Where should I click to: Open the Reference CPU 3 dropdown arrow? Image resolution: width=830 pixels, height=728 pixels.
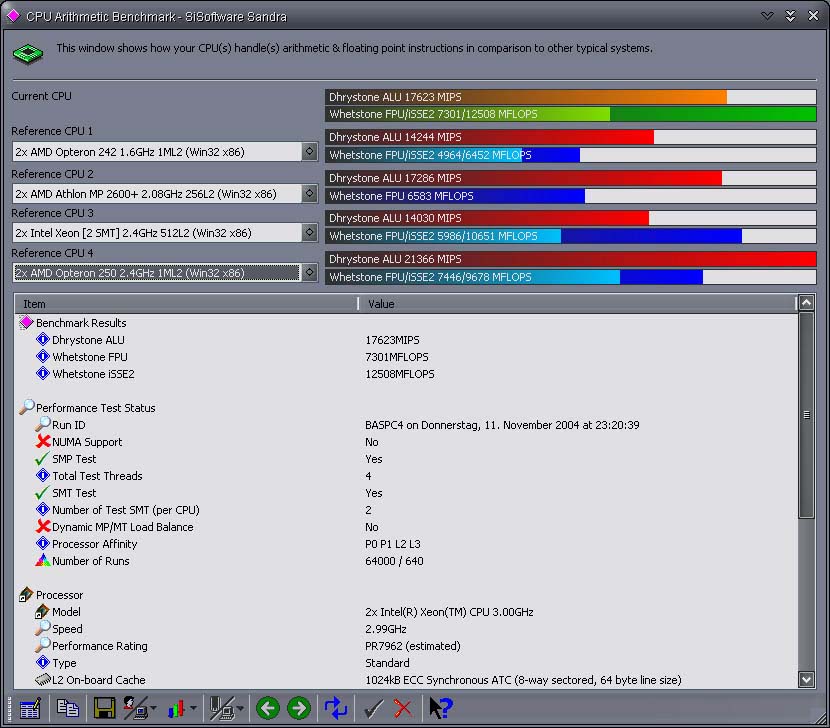coord(310,232)
